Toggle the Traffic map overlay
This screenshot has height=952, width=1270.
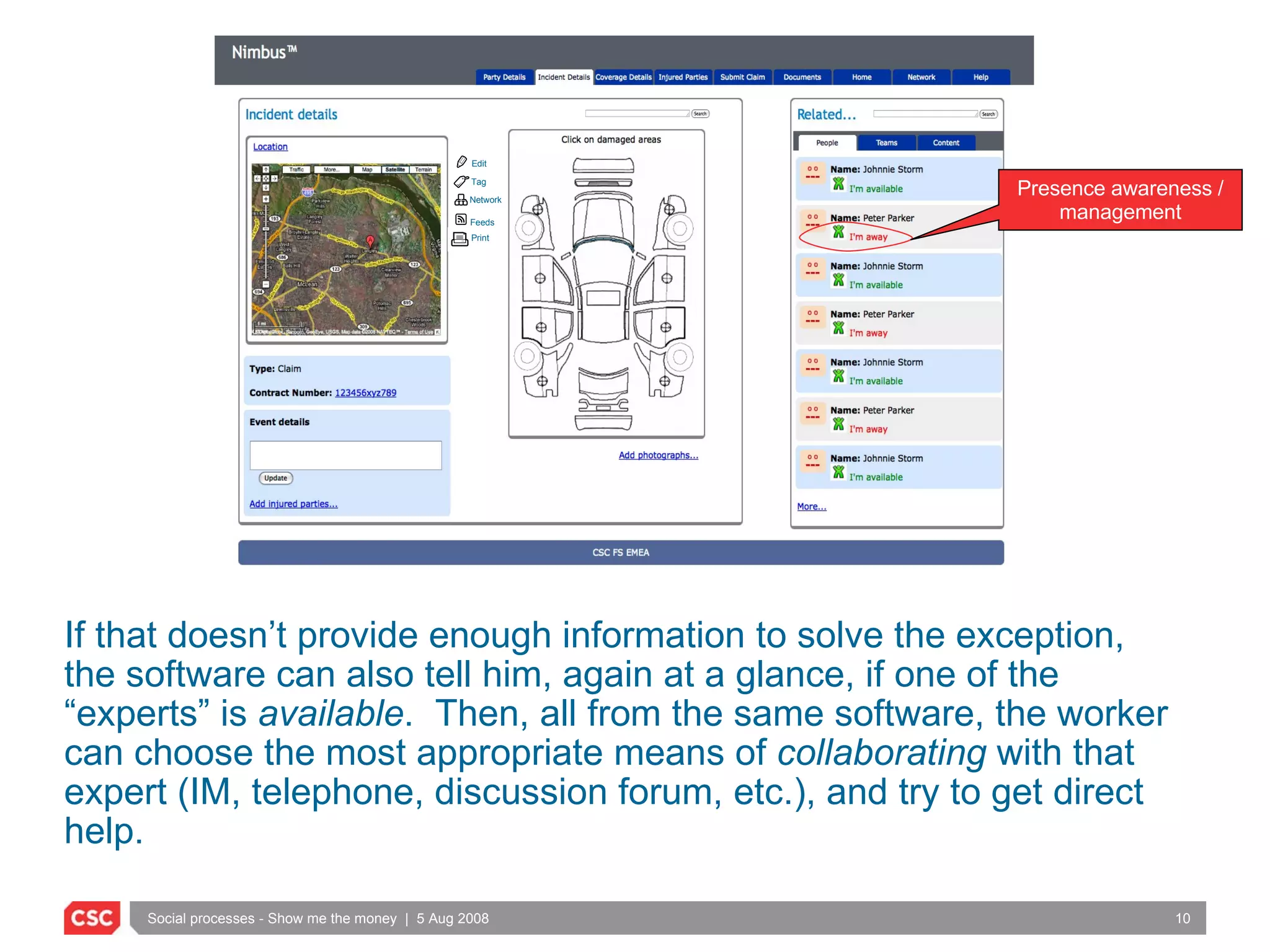pyautogui.click(x=296, y=169)
